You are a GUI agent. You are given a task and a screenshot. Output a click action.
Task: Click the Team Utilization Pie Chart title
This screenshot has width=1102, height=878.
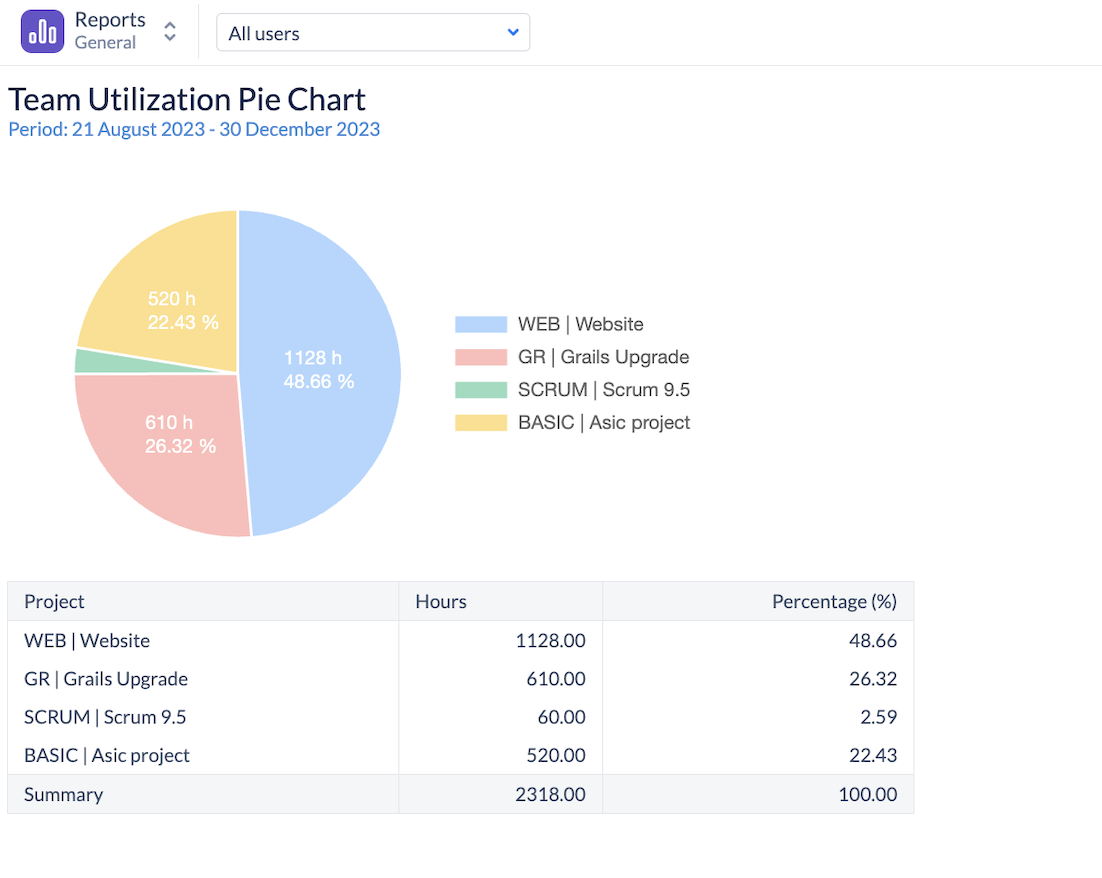(187, 99)
